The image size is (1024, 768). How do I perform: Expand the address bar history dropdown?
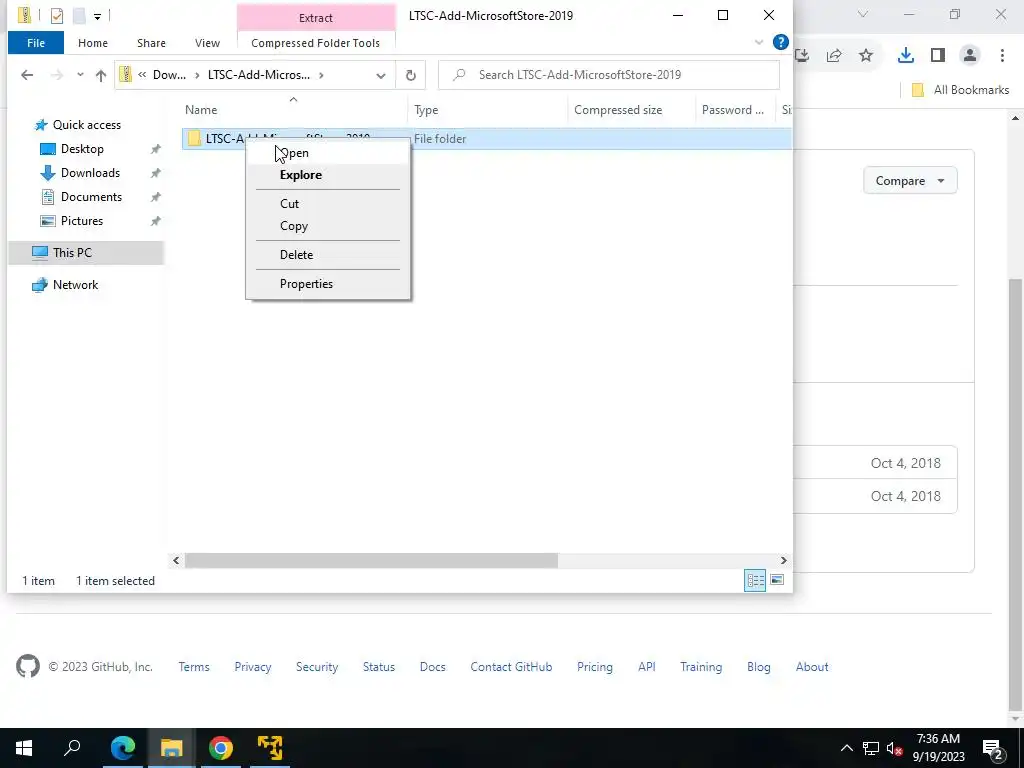pyautogui.click(x=381, y=75)
